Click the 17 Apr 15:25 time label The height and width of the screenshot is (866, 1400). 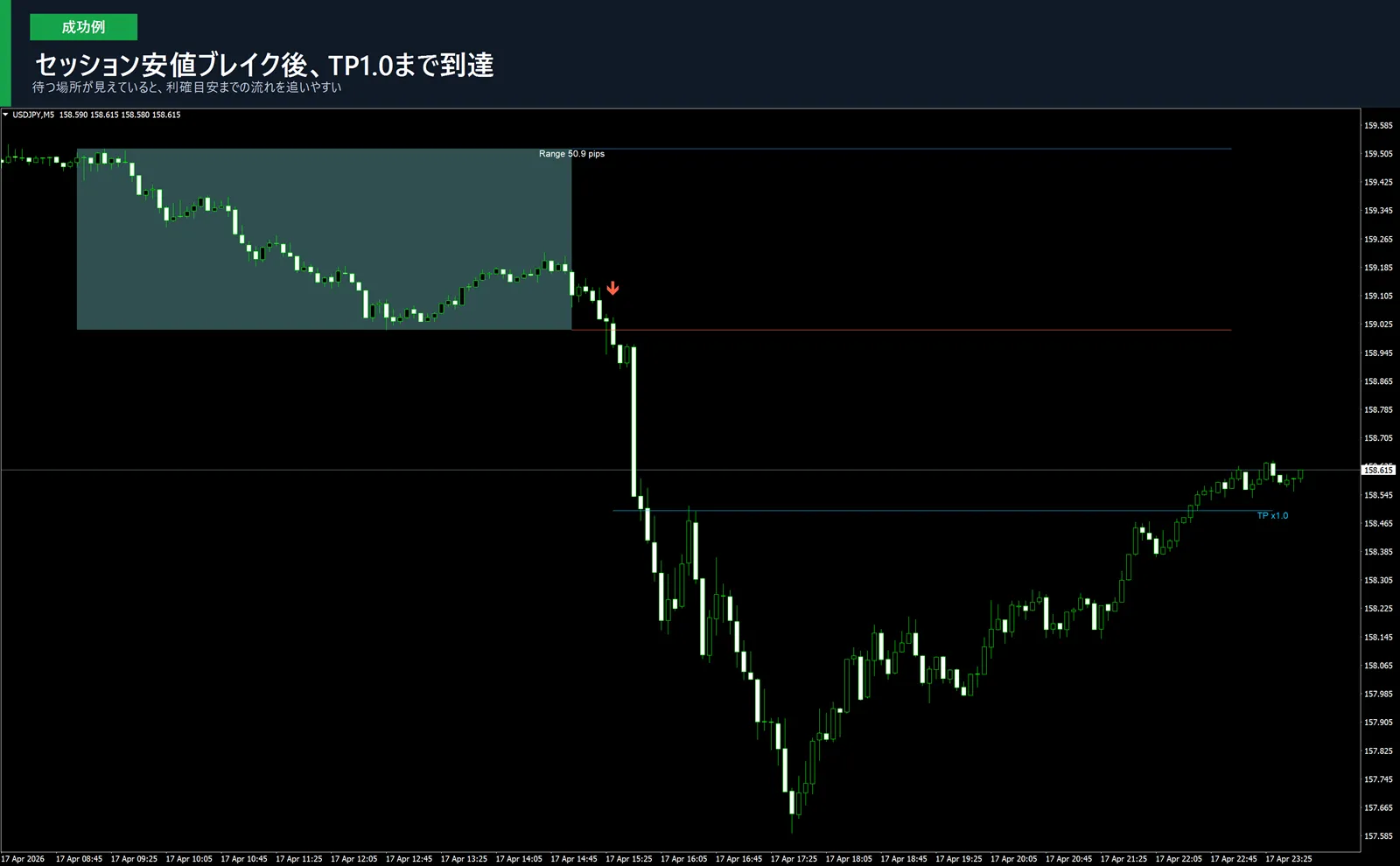coord(629,859)
